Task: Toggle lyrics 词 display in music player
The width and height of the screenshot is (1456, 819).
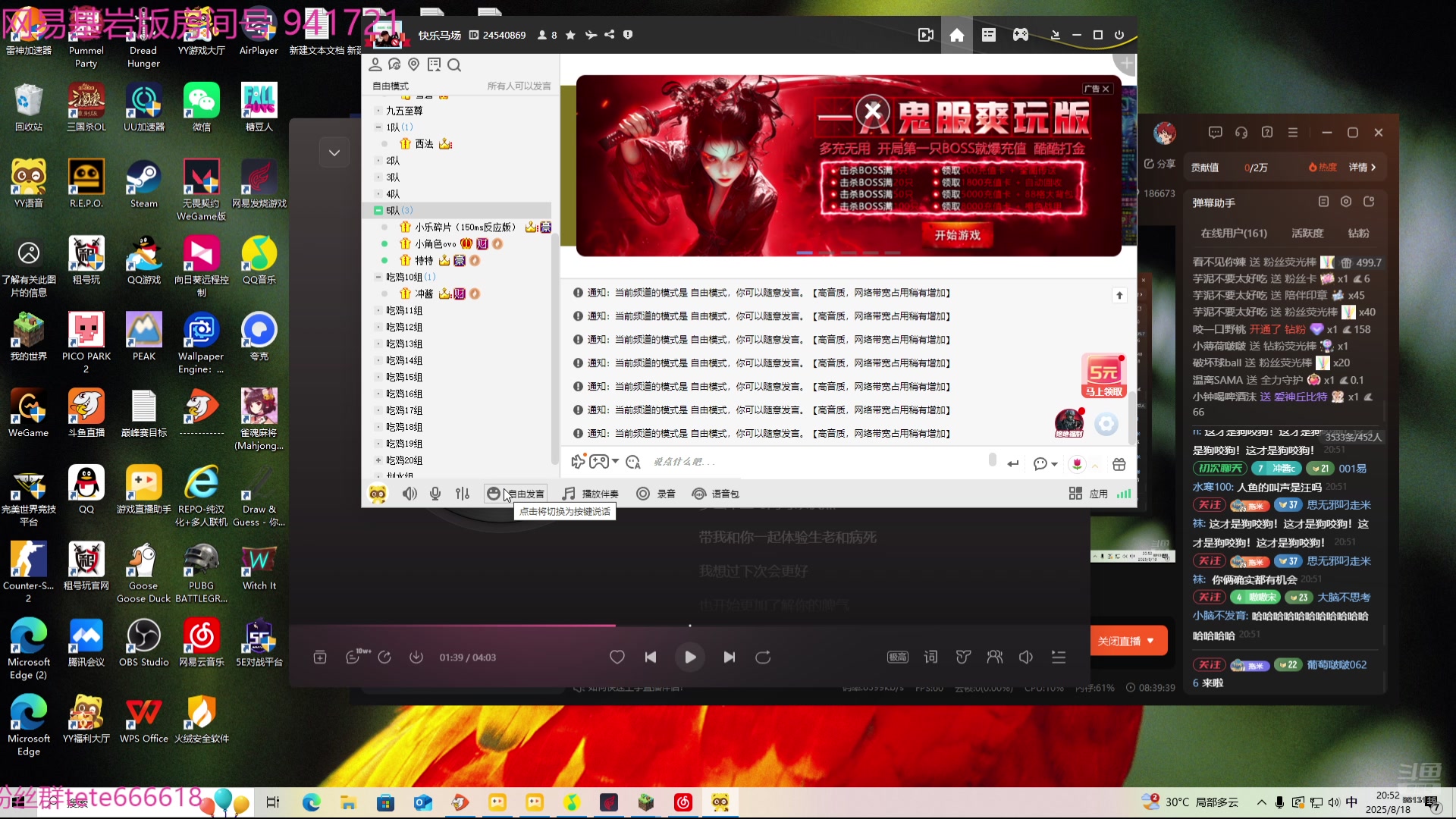Action: pos(930,657)
